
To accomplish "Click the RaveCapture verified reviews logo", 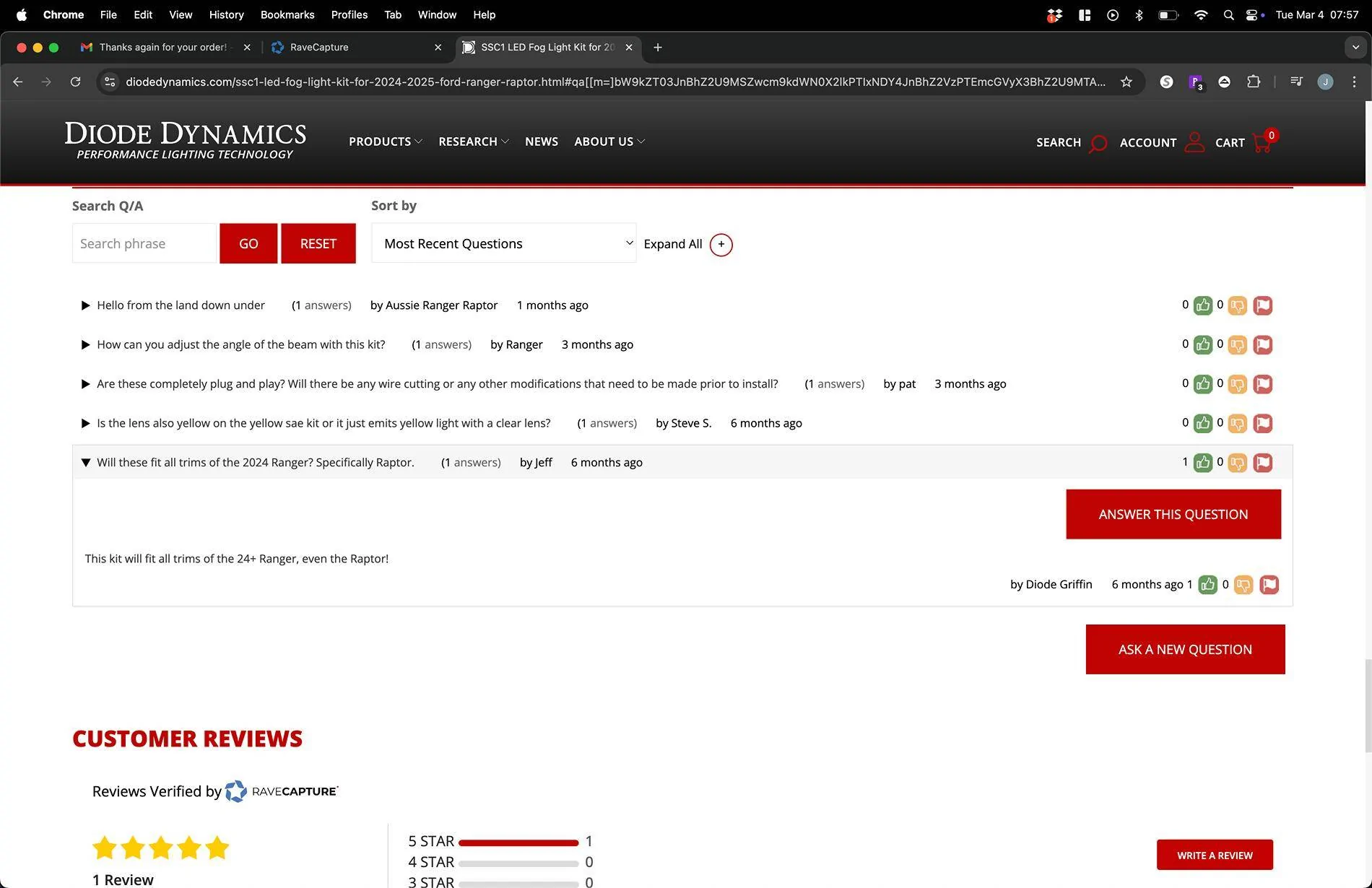I will pos(282,791).
